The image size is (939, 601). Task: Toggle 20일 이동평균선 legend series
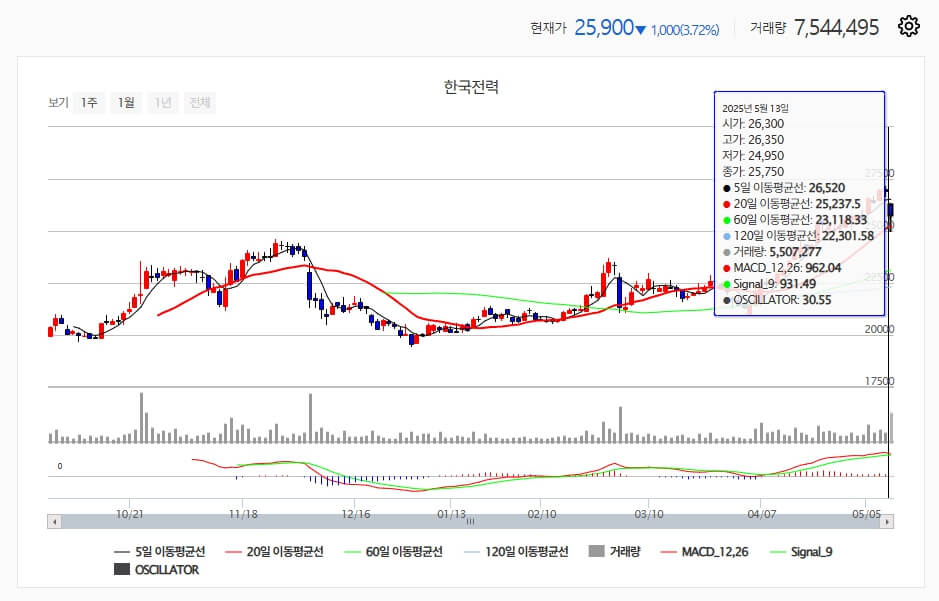[274, 551]
